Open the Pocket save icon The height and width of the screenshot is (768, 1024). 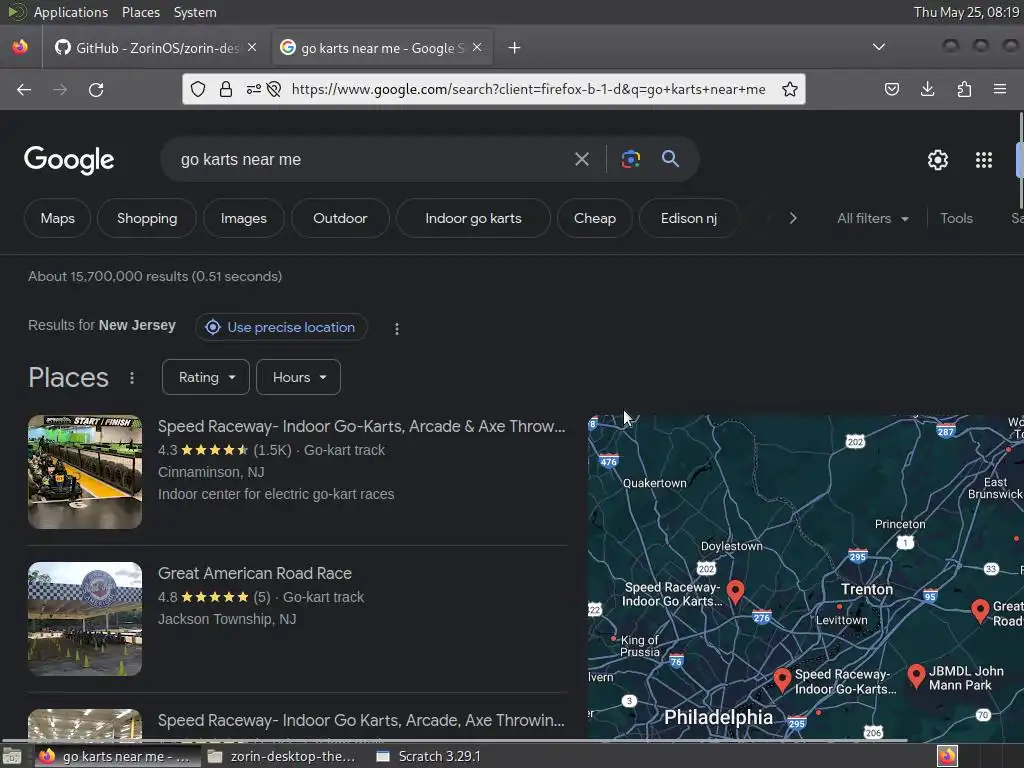pos(891,89)
